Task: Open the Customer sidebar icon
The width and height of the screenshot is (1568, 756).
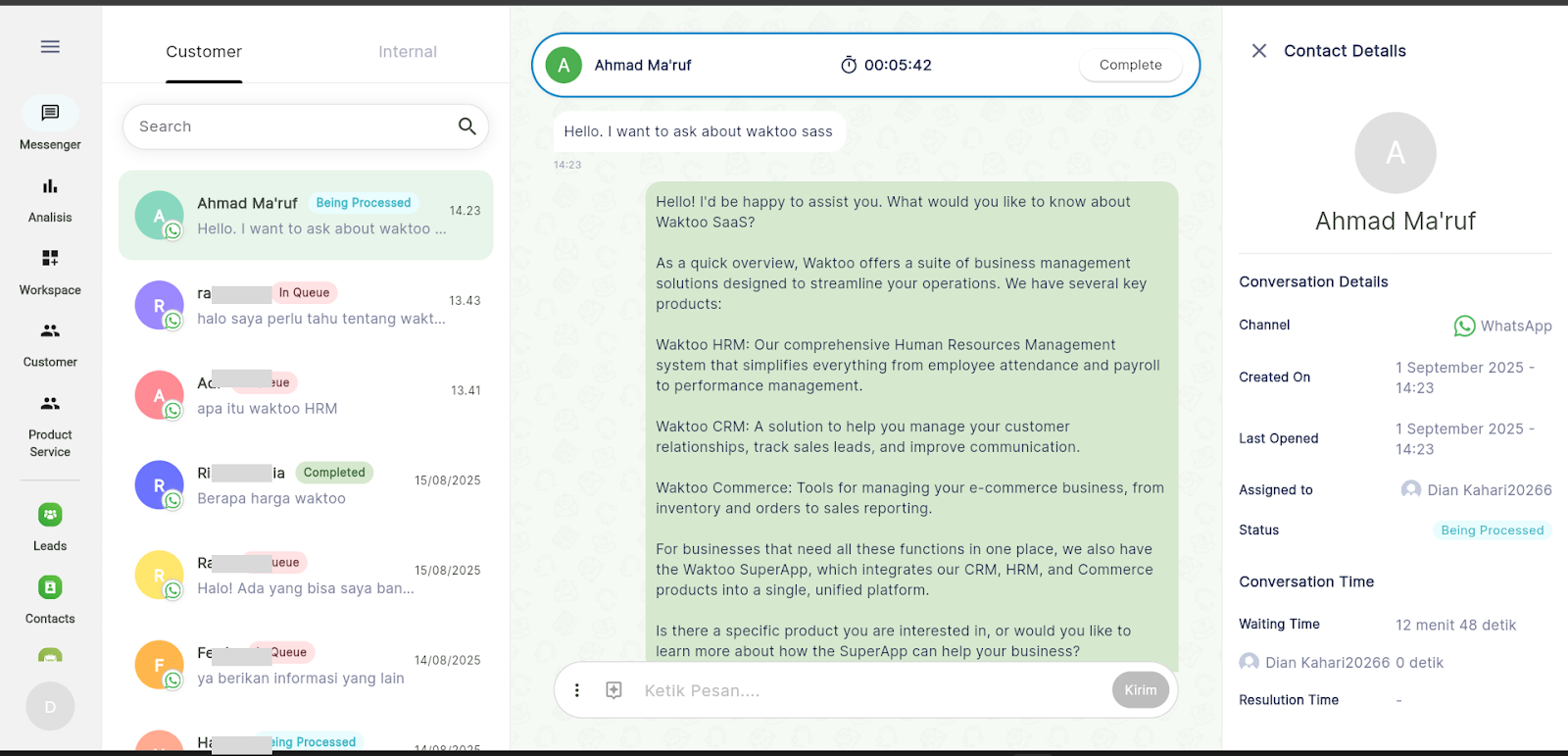Action: [x=50, y=331]
